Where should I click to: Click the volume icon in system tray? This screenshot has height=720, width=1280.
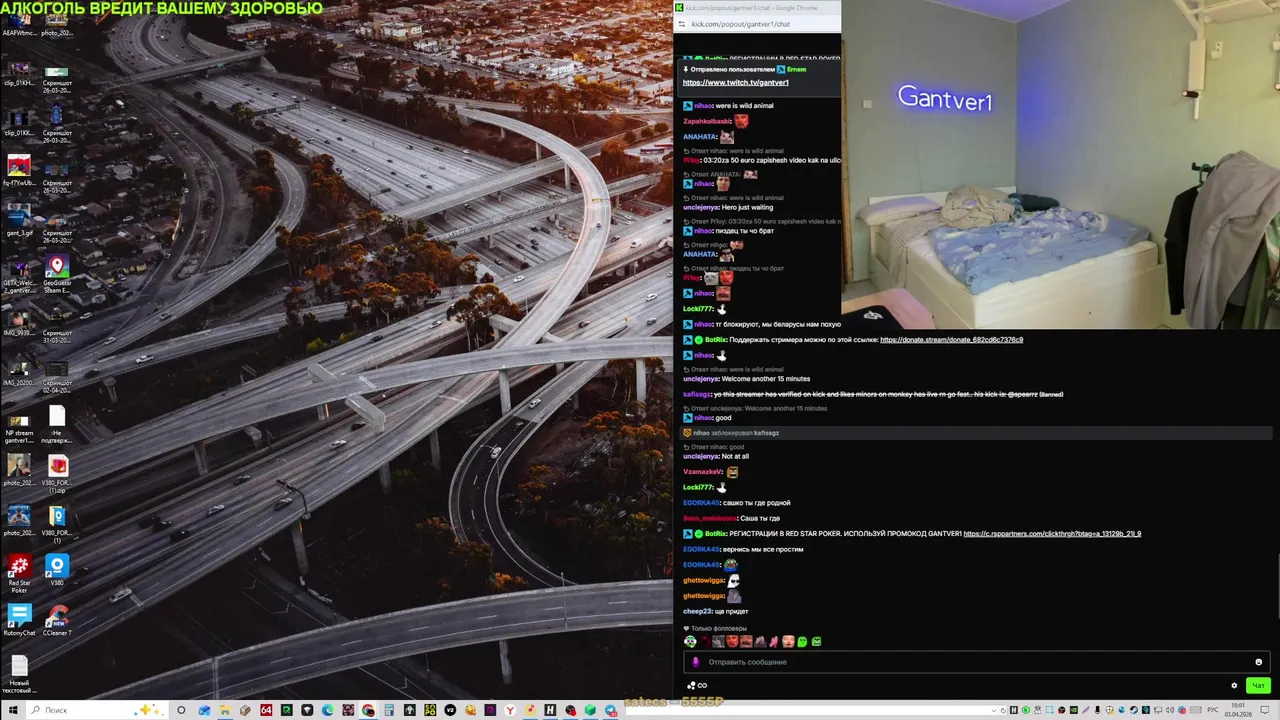pos(1169,710)
